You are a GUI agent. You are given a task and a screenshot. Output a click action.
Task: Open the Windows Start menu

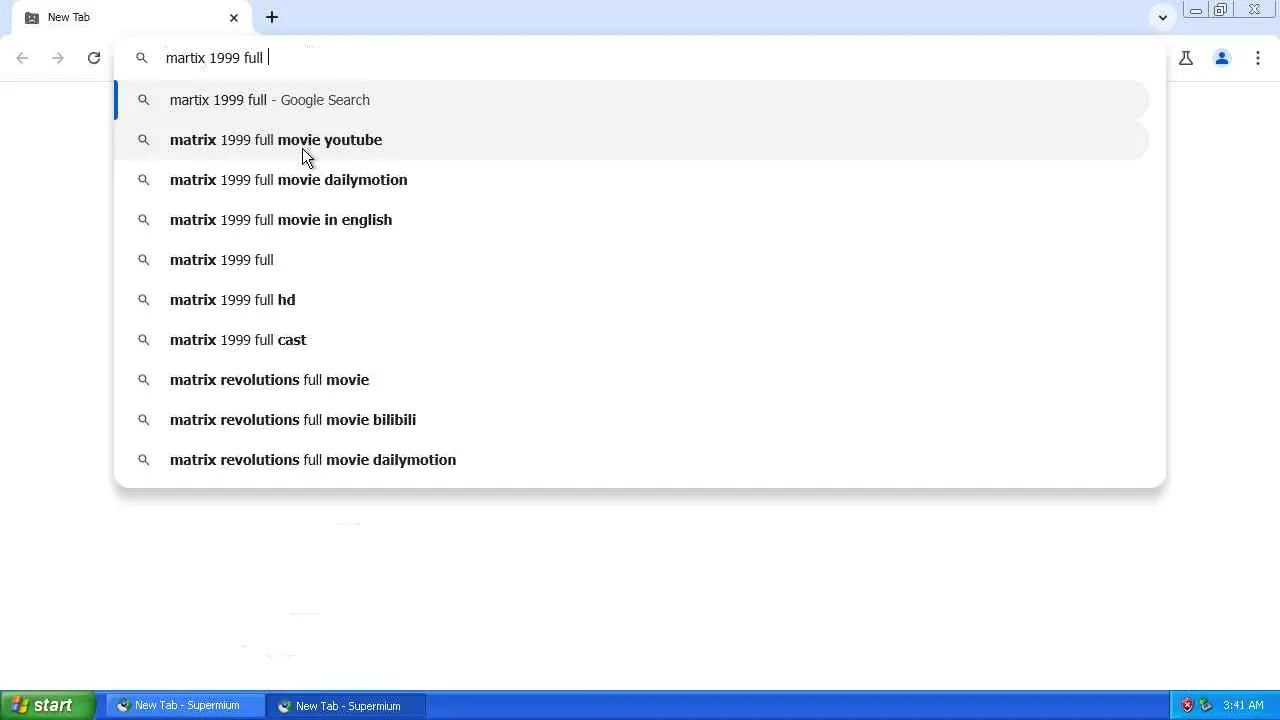[48, 706]
